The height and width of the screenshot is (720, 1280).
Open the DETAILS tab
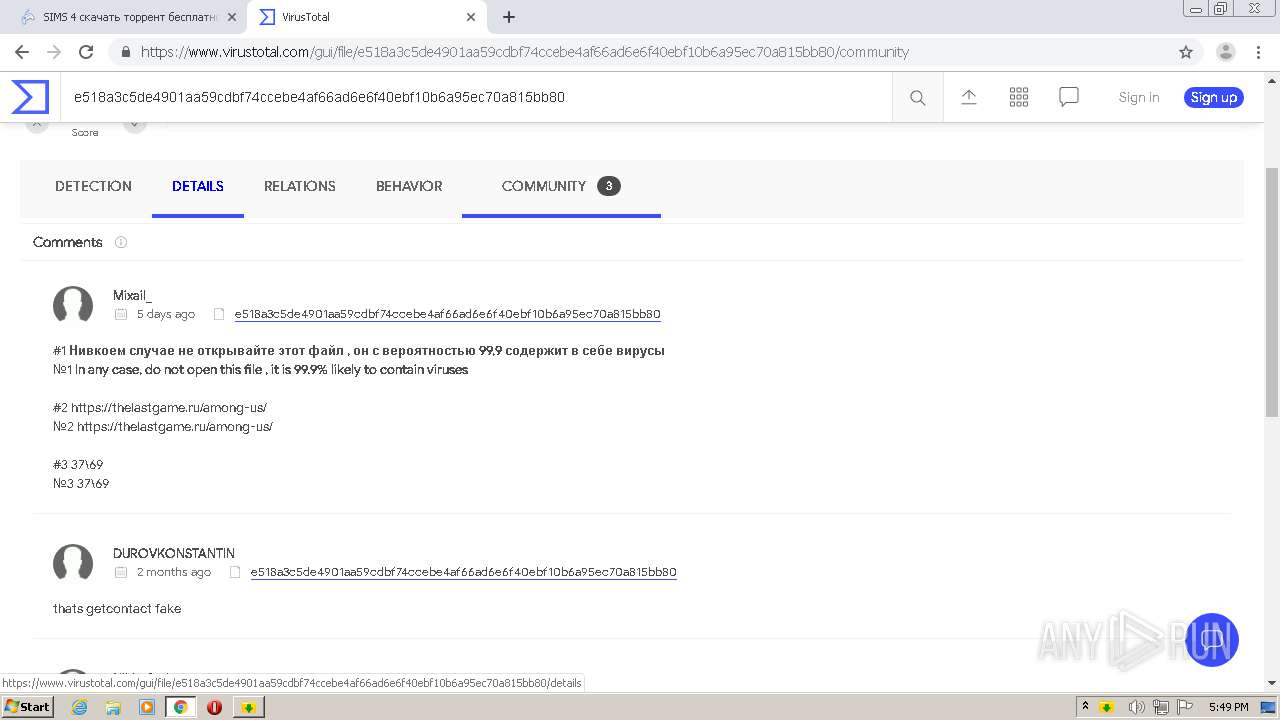[198, 186]
